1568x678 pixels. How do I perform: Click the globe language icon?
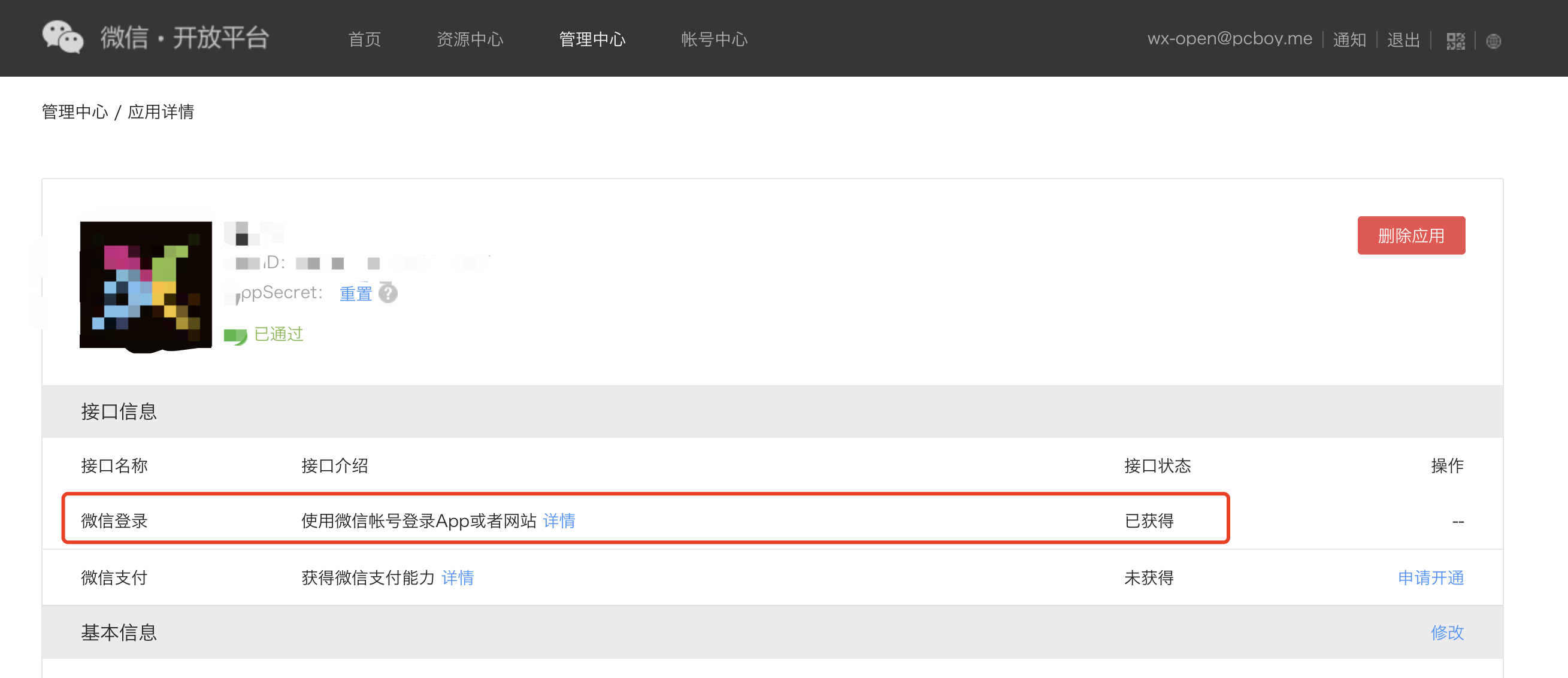(1493, 41)
